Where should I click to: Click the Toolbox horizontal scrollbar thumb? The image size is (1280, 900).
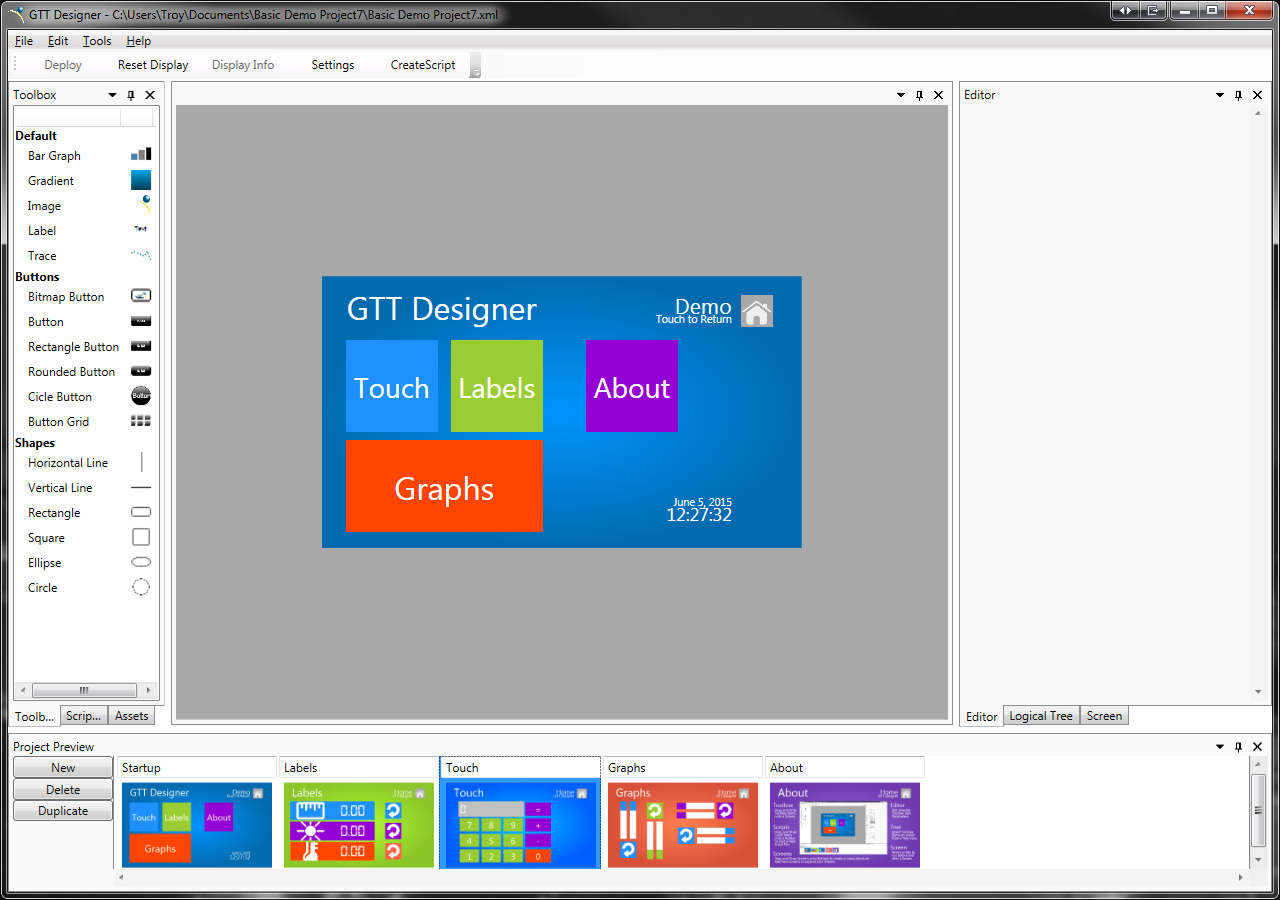coord(84,690)
